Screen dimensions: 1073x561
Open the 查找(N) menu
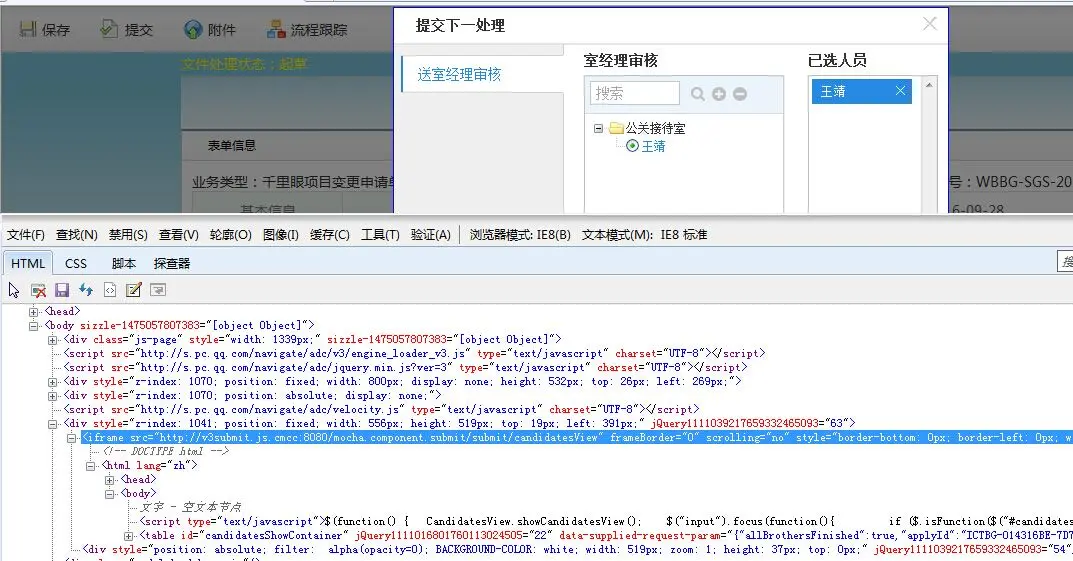point(77,235)
